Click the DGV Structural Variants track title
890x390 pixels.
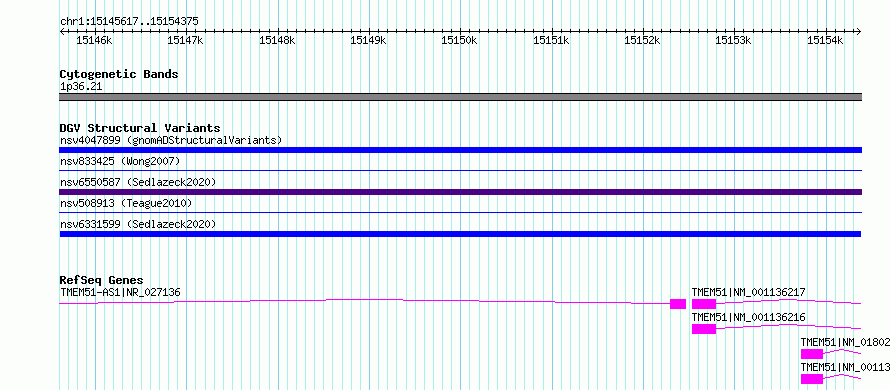pos(140,128)
